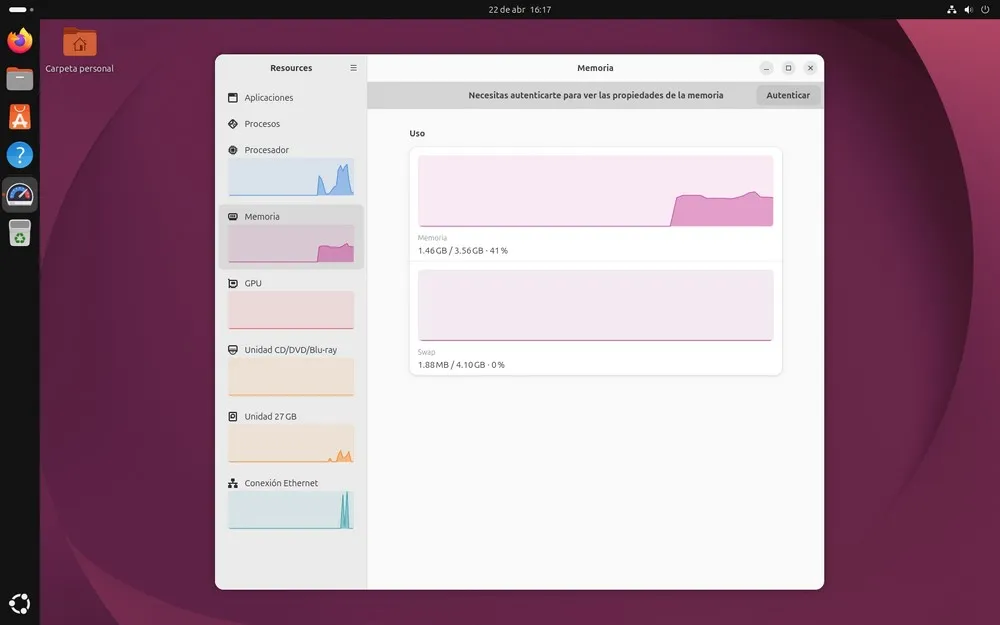The image size is (1000, 625).
Task: Click the main Memoria usage chart
Action: point(596,191)
